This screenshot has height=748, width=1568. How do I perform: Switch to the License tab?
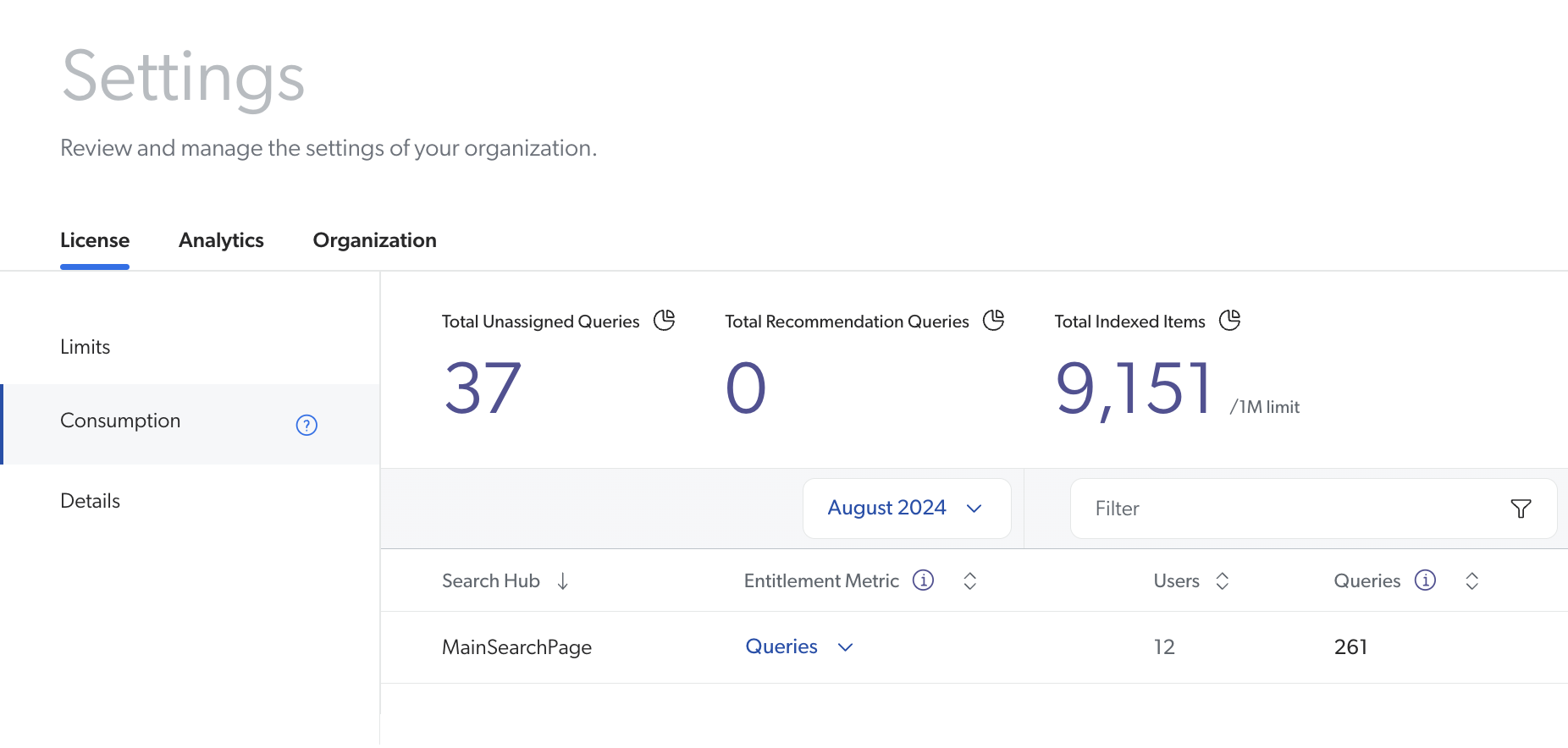[x=95, y=240]
